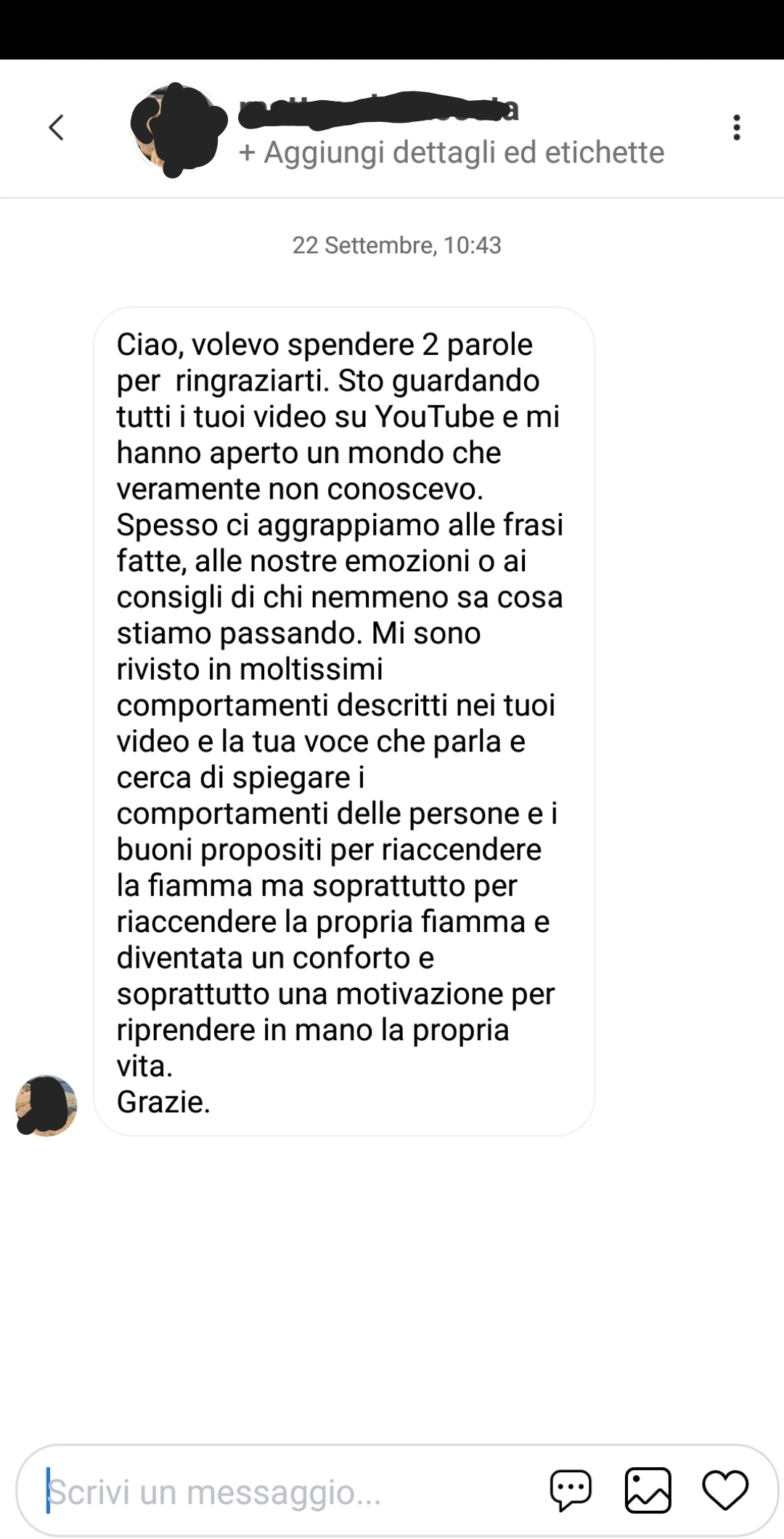Screen dimensions: 784x1539
Task: Tap 'Grazie.' at the end of message
Action: point(163,1102)
